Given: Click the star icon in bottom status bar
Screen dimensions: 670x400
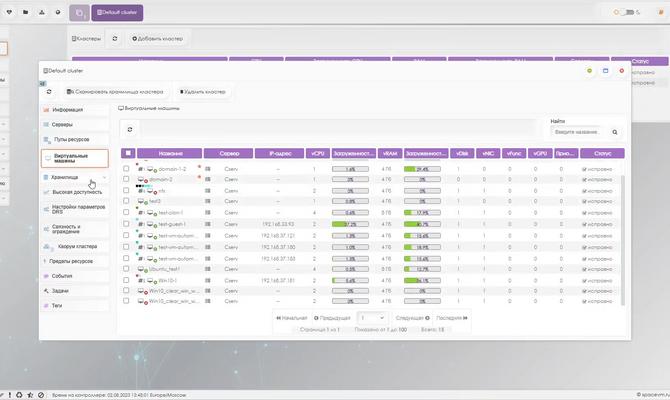Looking at the screenshot, I should coord(30,395).
